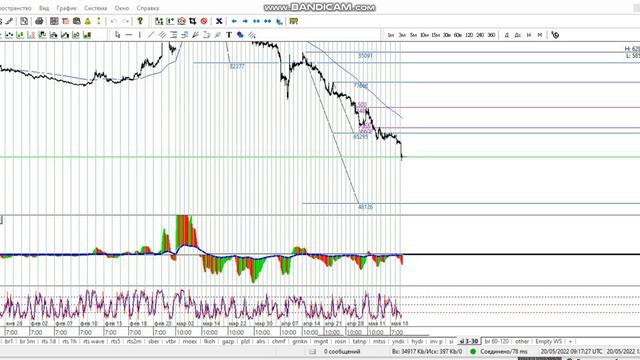Click the weekly Н timeframe button
This screenshot has height=360, width=640.
(529, 35)
